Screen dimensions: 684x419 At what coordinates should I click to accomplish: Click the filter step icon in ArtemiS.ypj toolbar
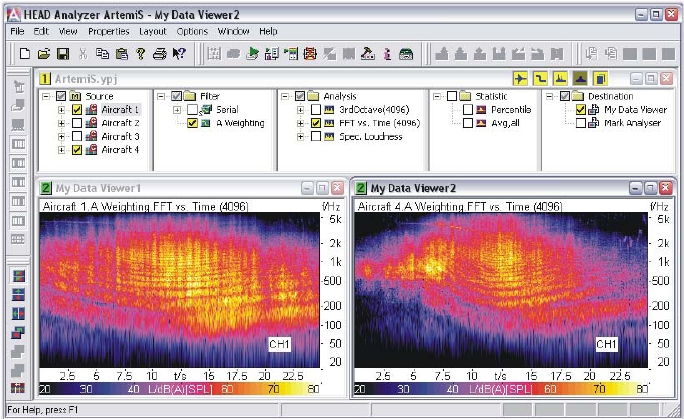click(540, 78)
